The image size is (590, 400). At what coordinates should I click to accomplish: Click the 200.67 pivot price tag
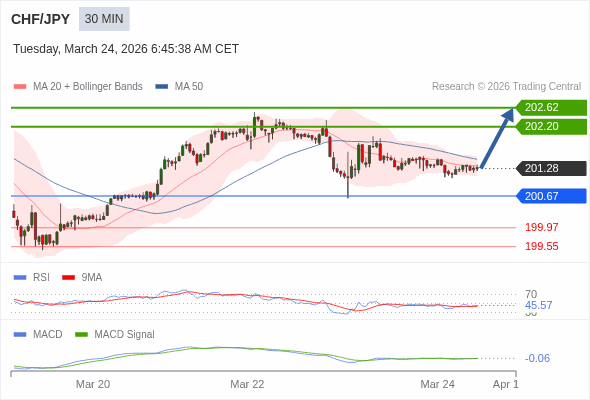[x=551, y=196]
